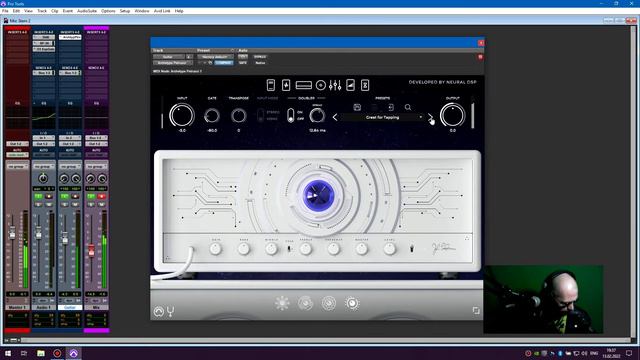Click the save preset icon
Image resolution: width=640 pixels, height=360 pixels.
[x=357, y=107]
